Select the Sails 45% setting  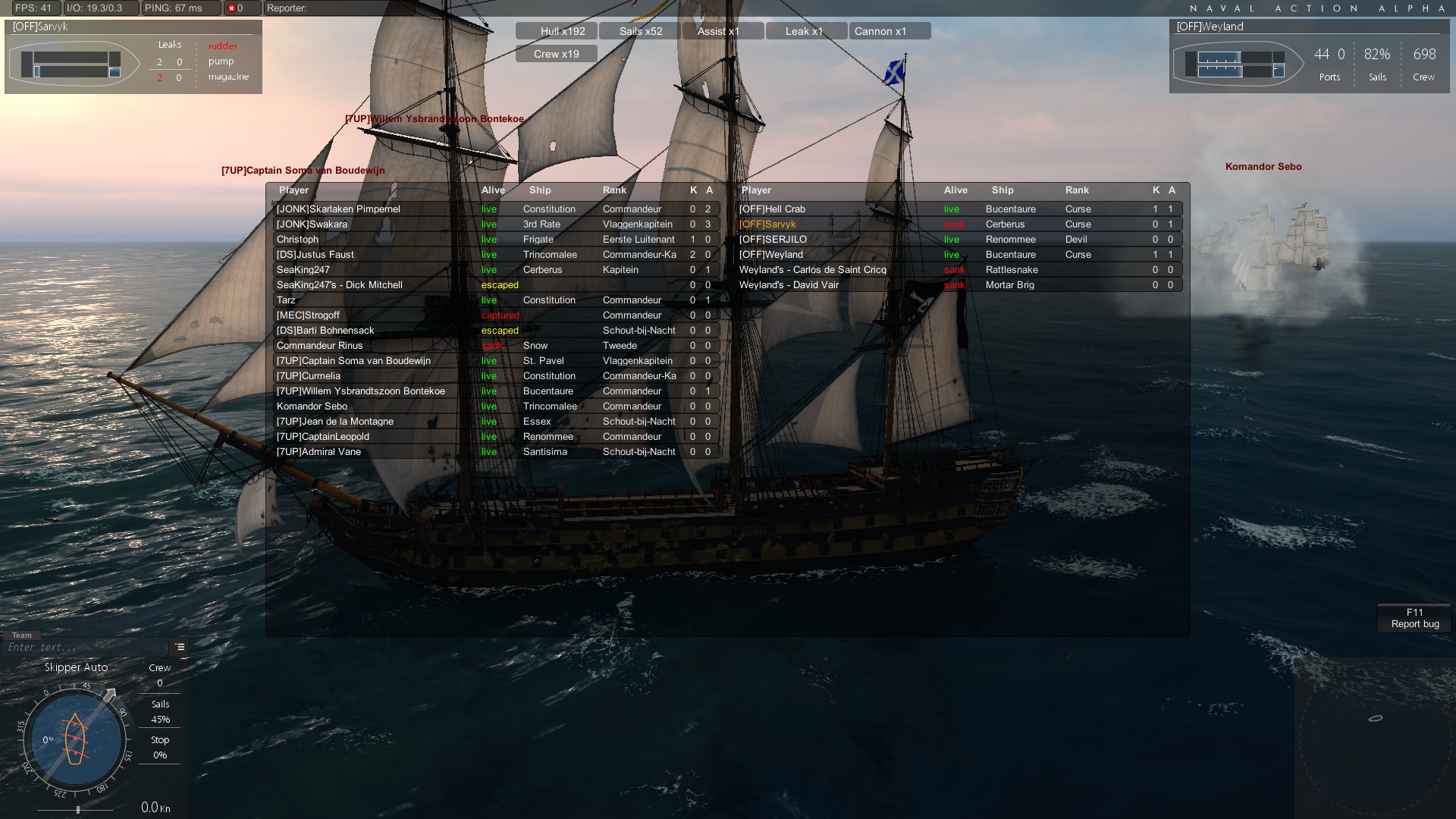[160, 712]
